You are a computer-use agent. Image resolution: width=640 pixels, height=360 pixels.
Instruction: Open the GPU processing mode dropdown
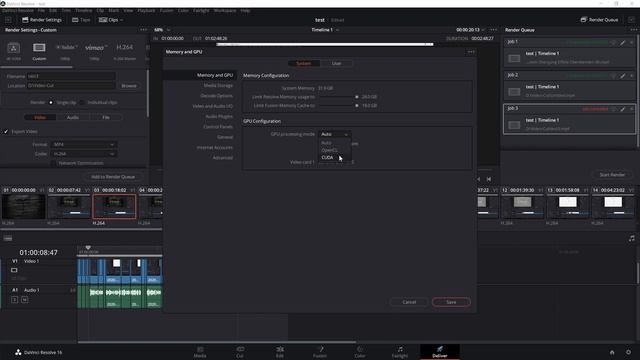(x=334, y=134)
